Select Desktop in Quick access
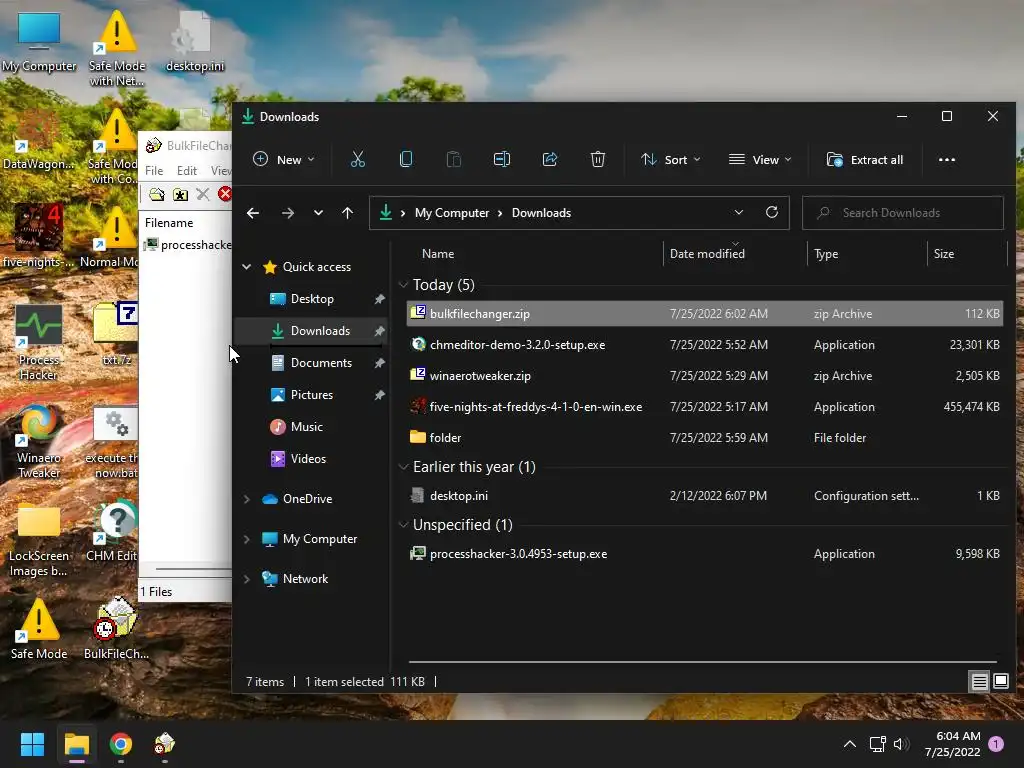Viewport: 1024px width, 768px height. click(311, 298)
